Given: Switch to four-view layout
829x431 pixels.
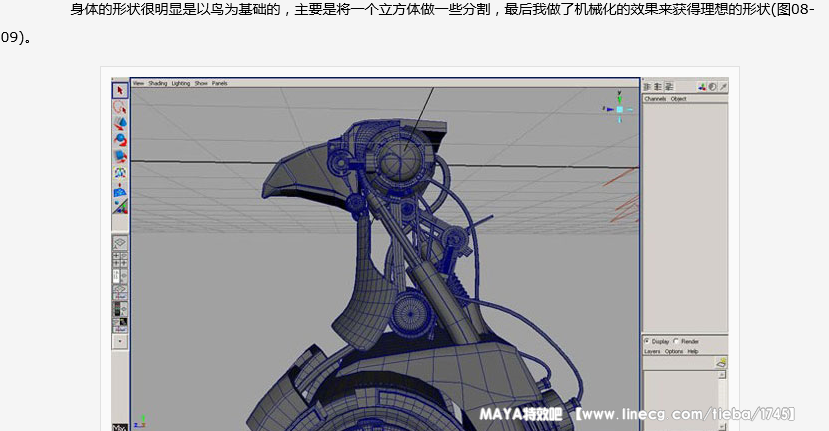Looking at the screenshot, I should click(x=120, y=258).
